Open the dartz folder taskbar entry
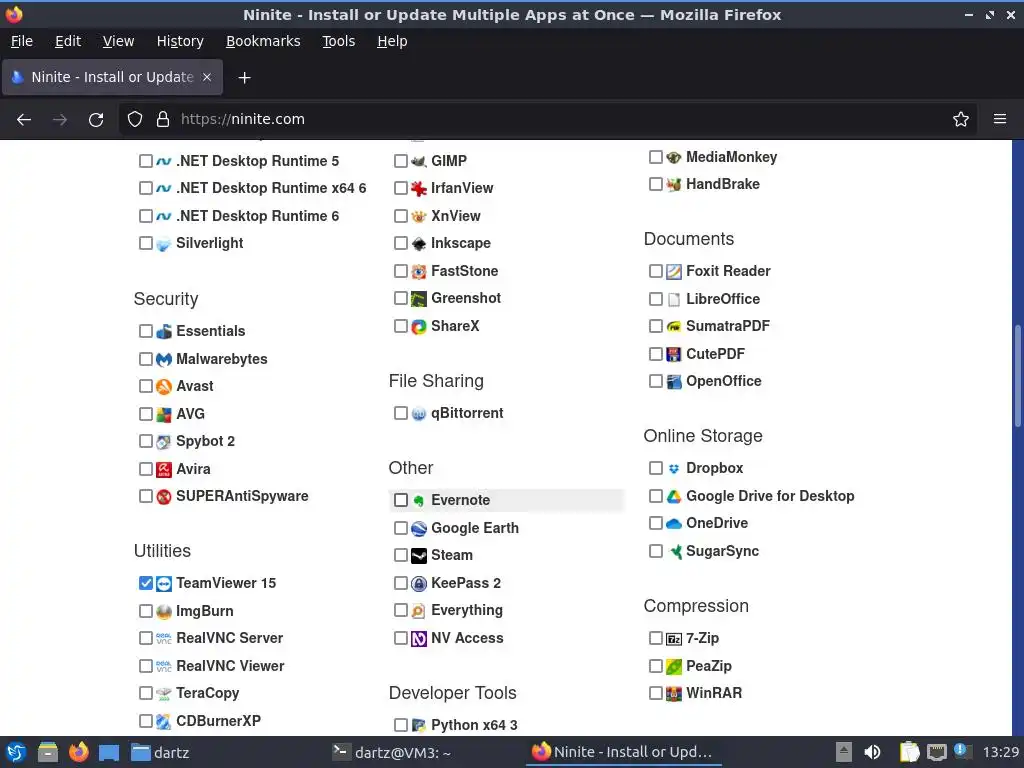 161,752
